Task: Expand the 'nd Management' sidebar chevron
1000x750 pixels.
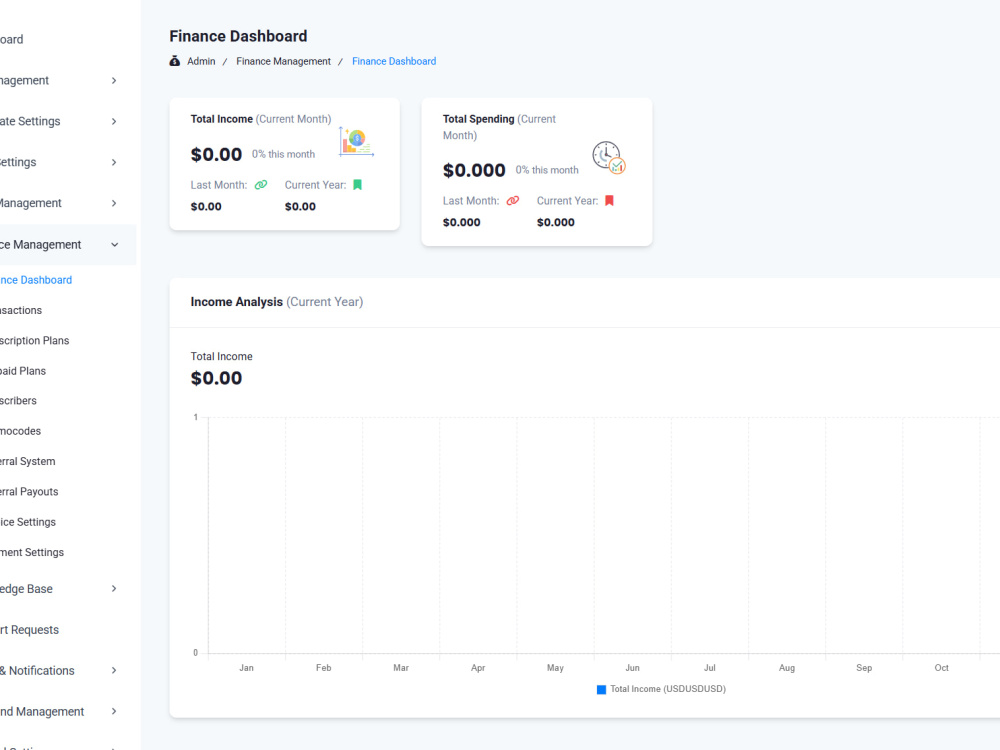Action: point(114,711)
